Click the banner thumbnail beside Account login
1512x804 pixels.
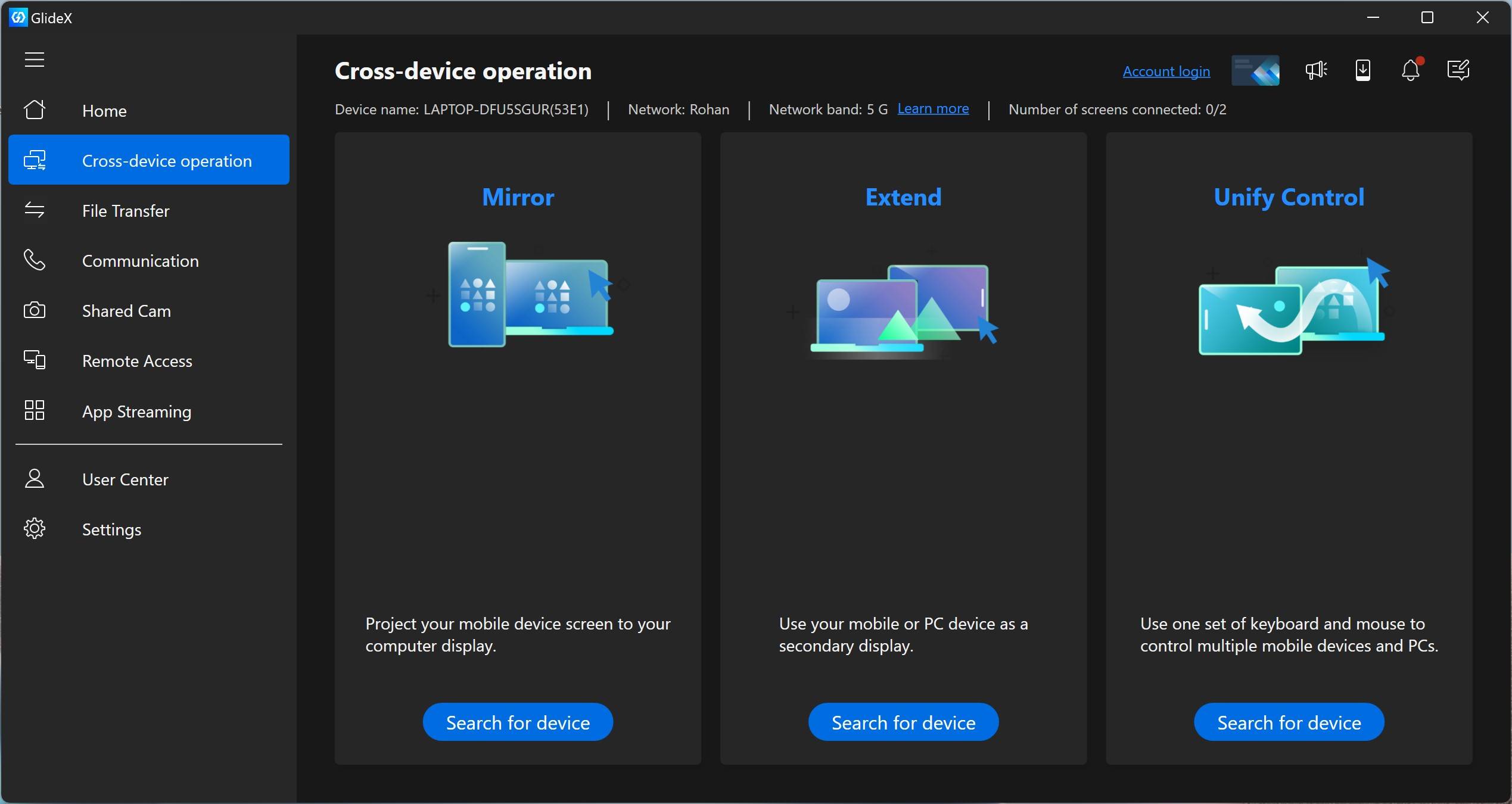pyautogui.click(x=1255, y=71)
